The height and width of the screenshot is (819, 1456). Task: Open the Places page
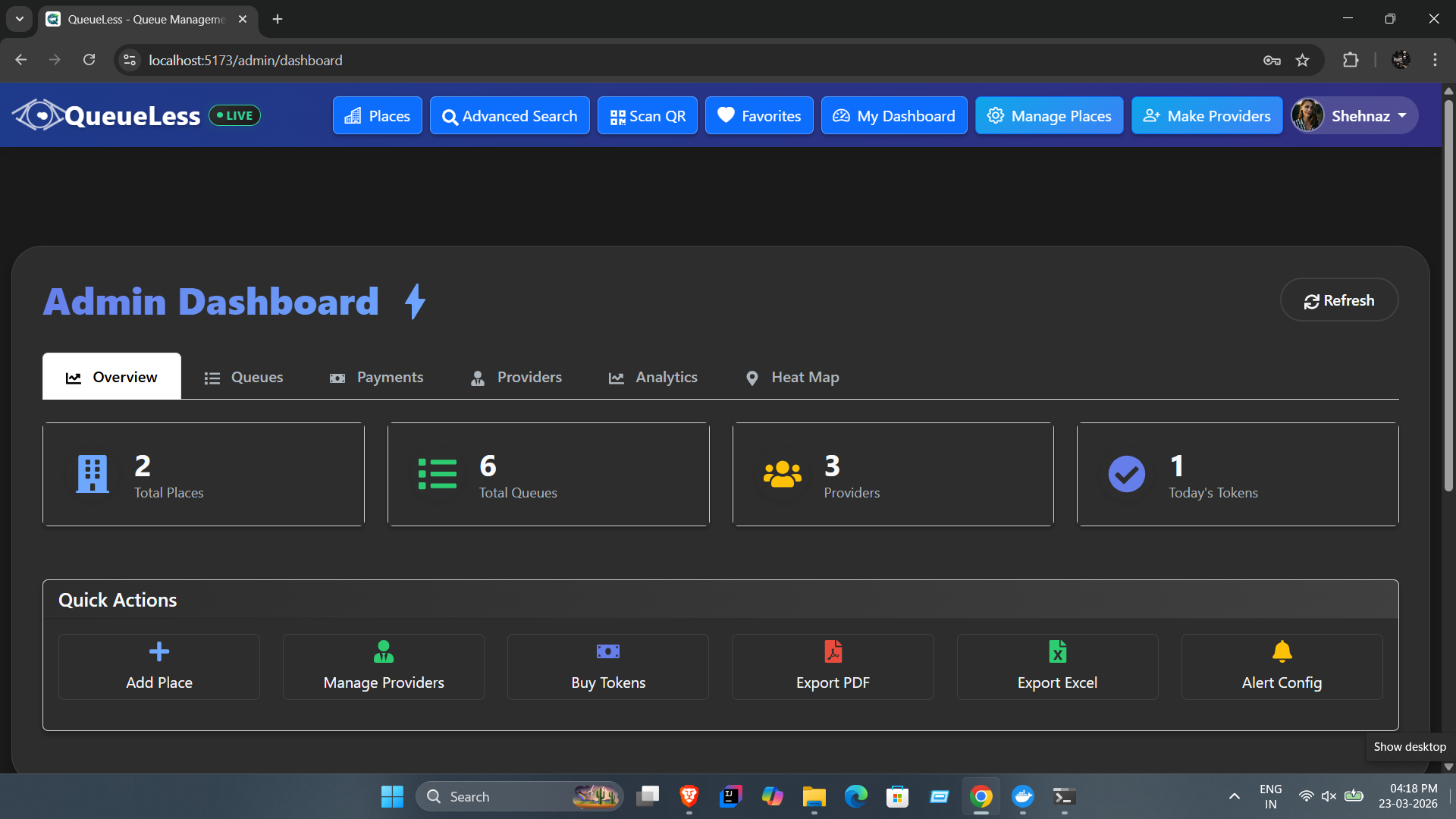tap(377, 115)
